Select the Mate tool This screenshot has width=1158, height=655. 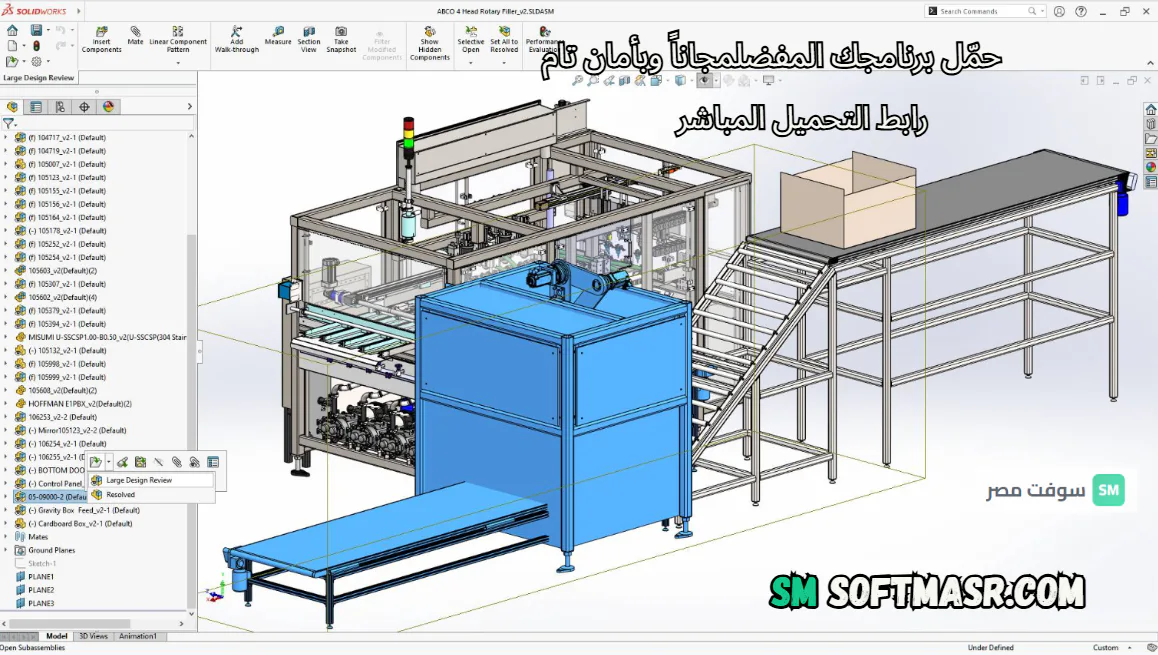[x=135, y=35]
